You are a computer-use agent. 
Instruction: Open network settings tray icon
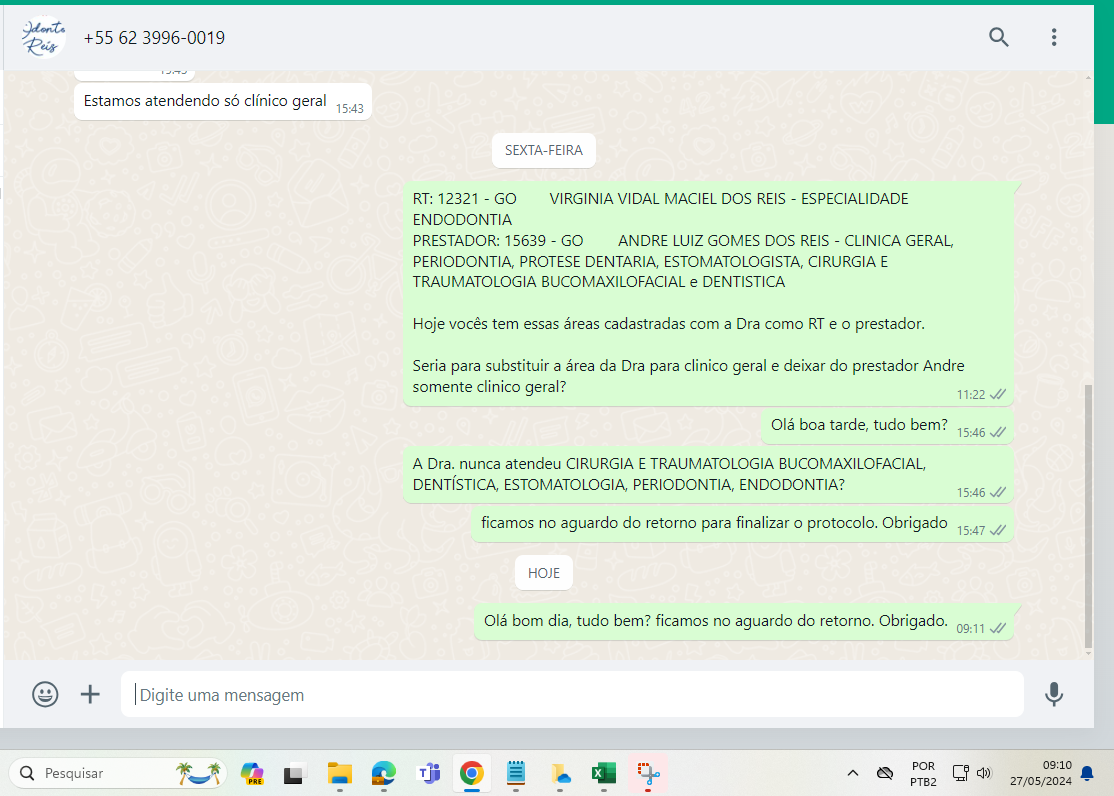pos(961,773)
